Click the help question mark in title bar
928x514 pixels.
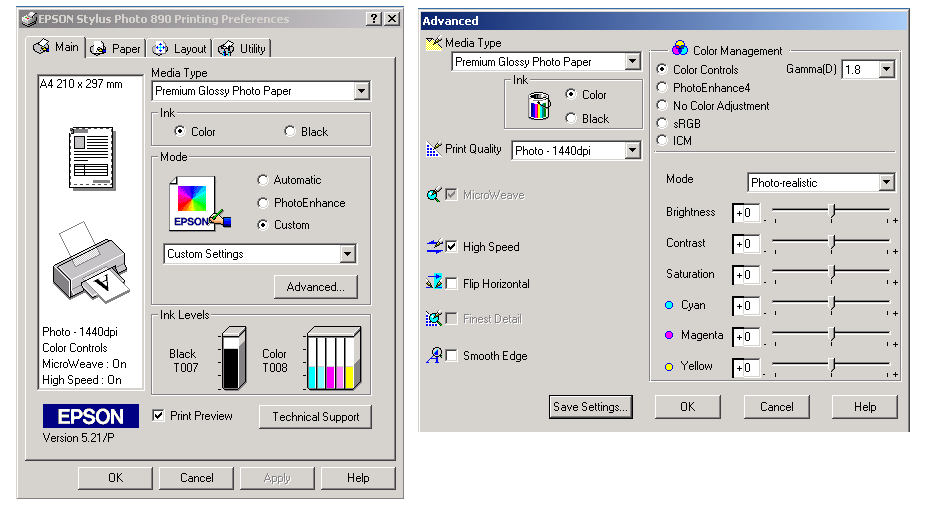click(x=373, y=19)
